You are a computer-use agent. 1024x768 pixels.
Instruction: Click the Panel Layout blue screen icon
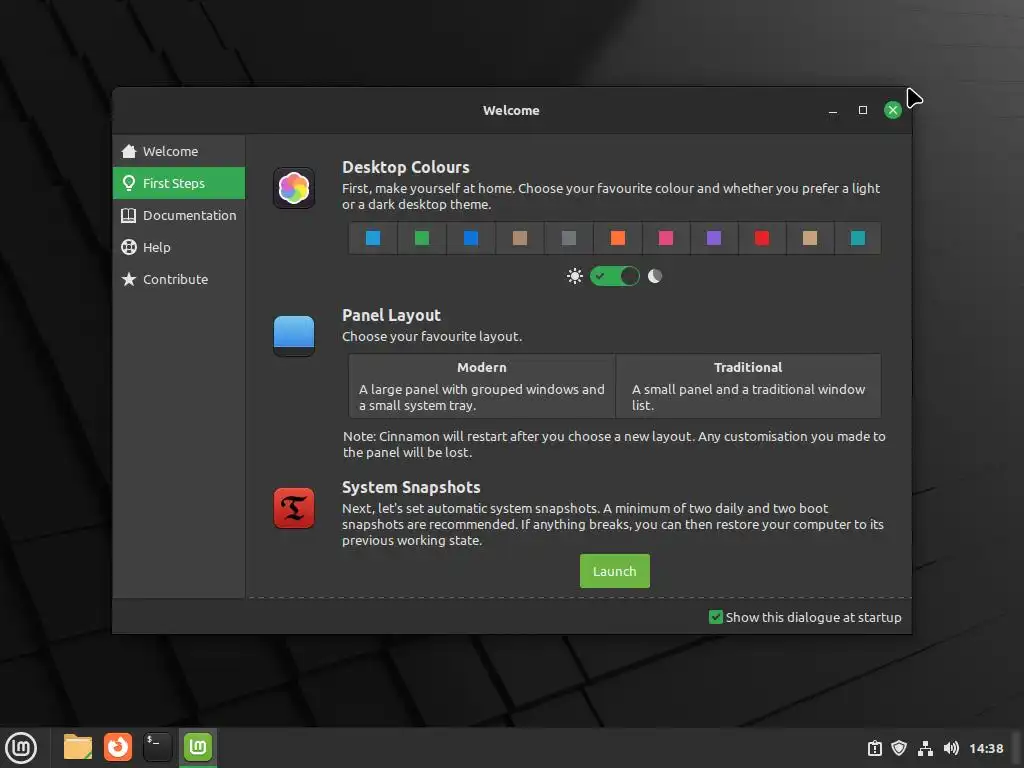tap(294, 335)
